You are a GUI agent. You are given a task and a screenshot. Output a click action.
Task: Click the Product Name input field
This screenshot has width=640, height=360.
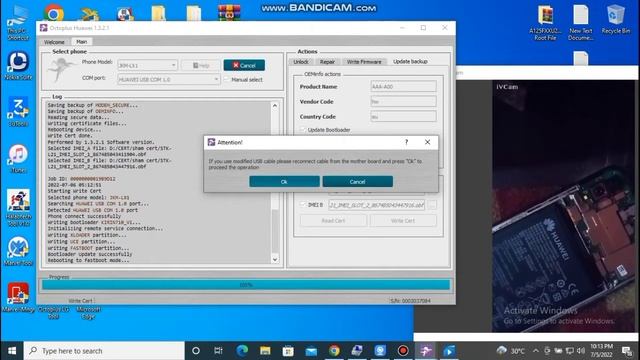tap(403, 87)
